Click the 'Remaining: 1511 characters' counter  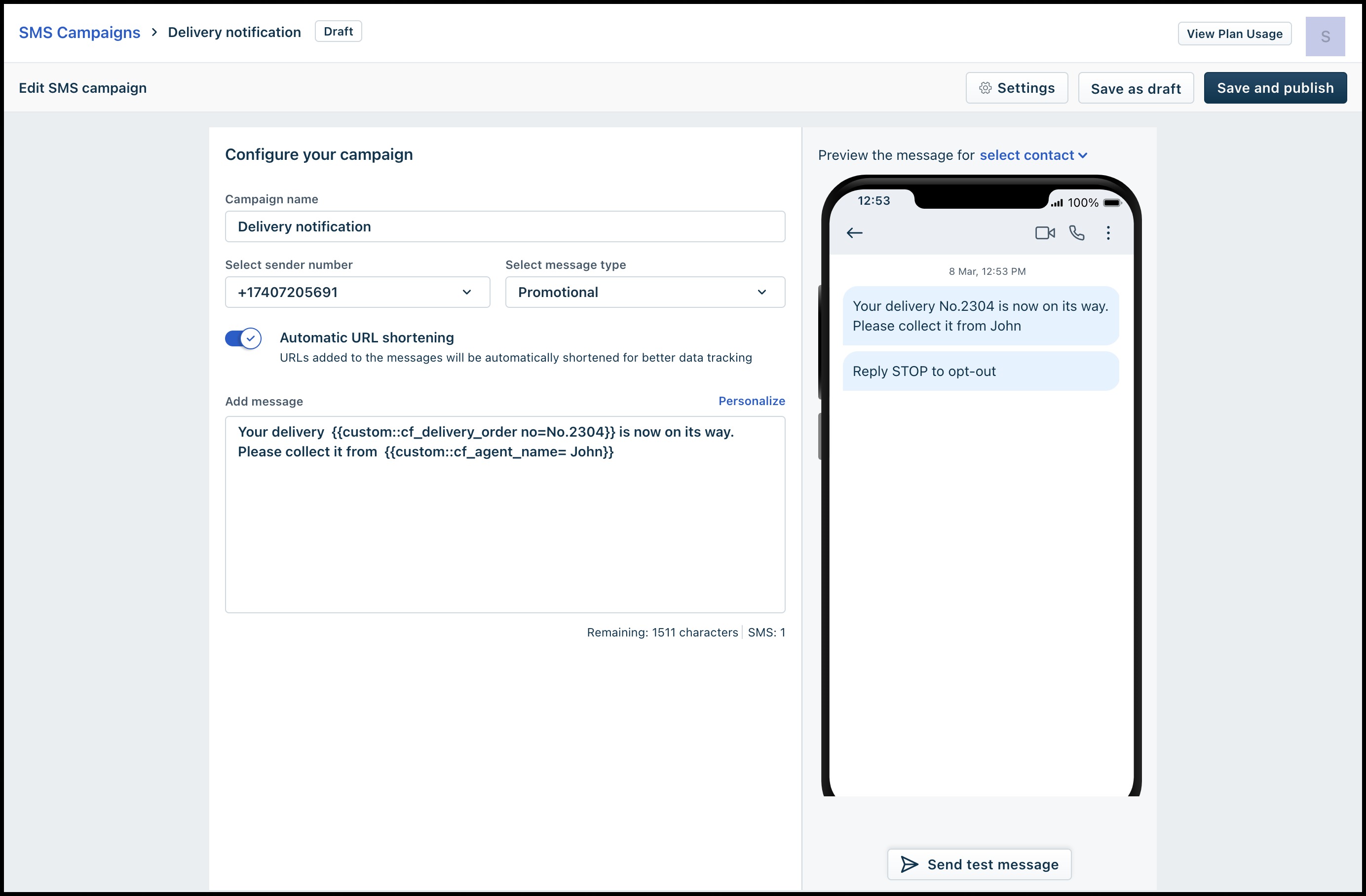pyautogui.click(x=662, y=633)
